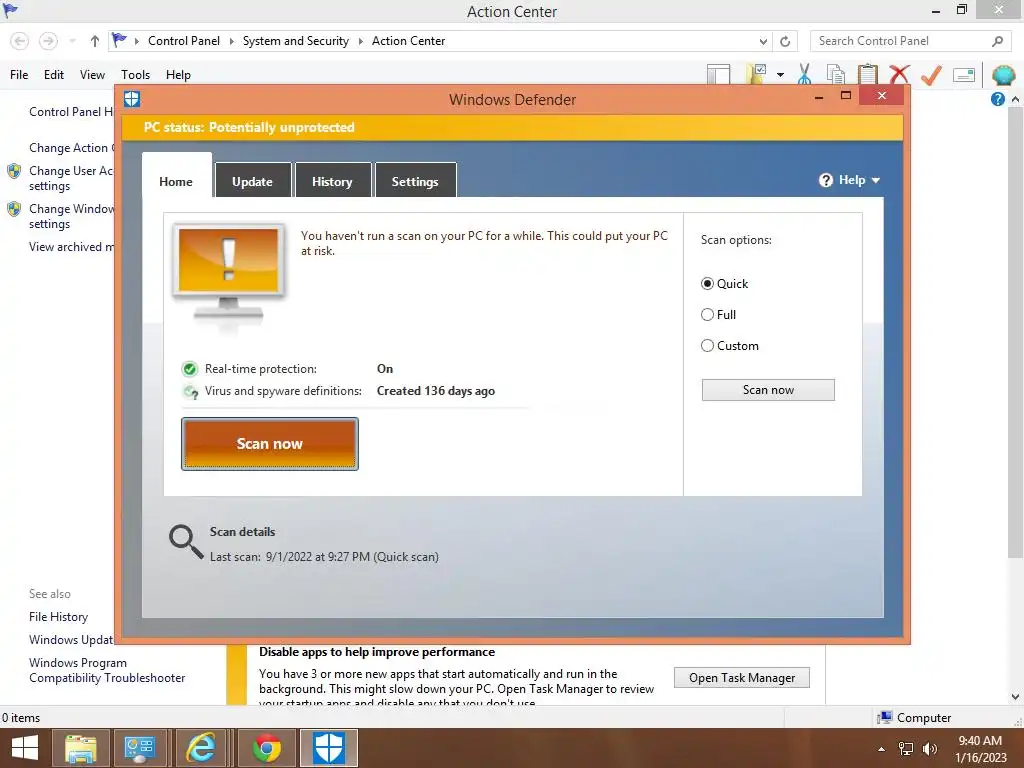Click the Back arrow in Action Center

click(x=20, y=41)
